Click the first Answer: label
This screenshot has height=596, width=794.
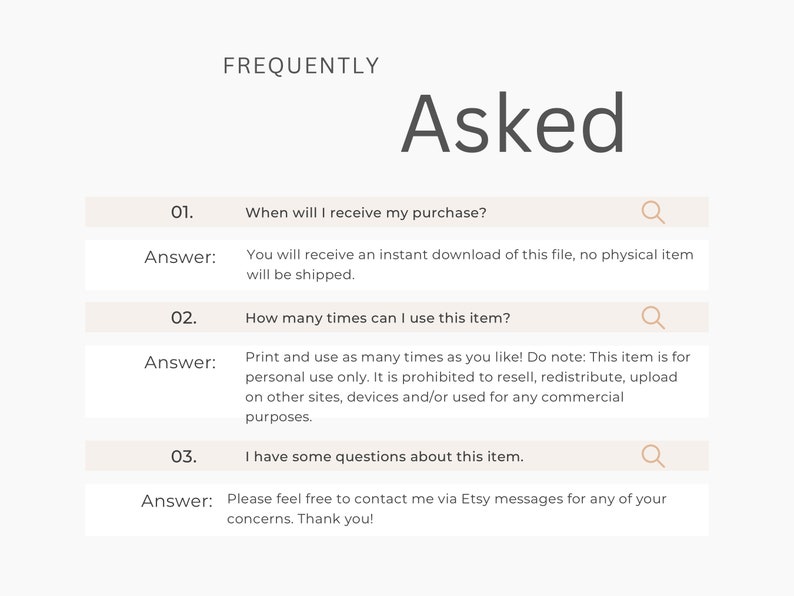pos(180,257)
